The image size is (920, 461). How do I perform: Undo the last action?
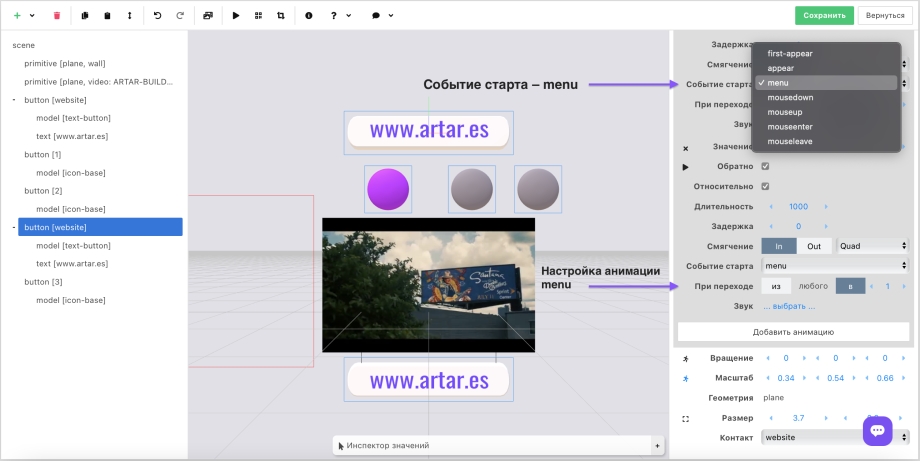click(158, 16)
